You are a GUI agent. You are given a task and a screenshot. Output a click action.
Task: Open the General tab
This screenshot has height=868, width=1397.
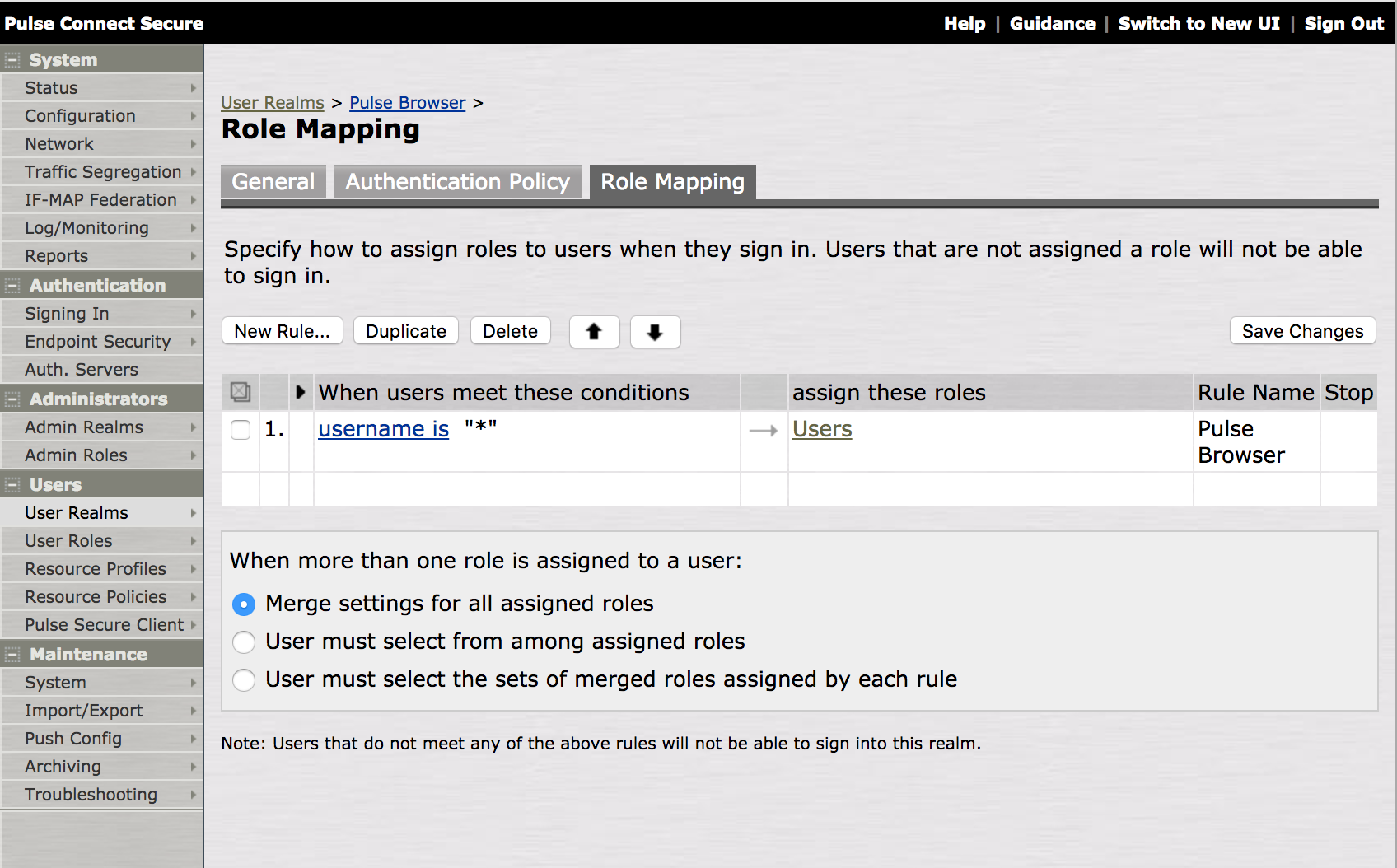273,182
